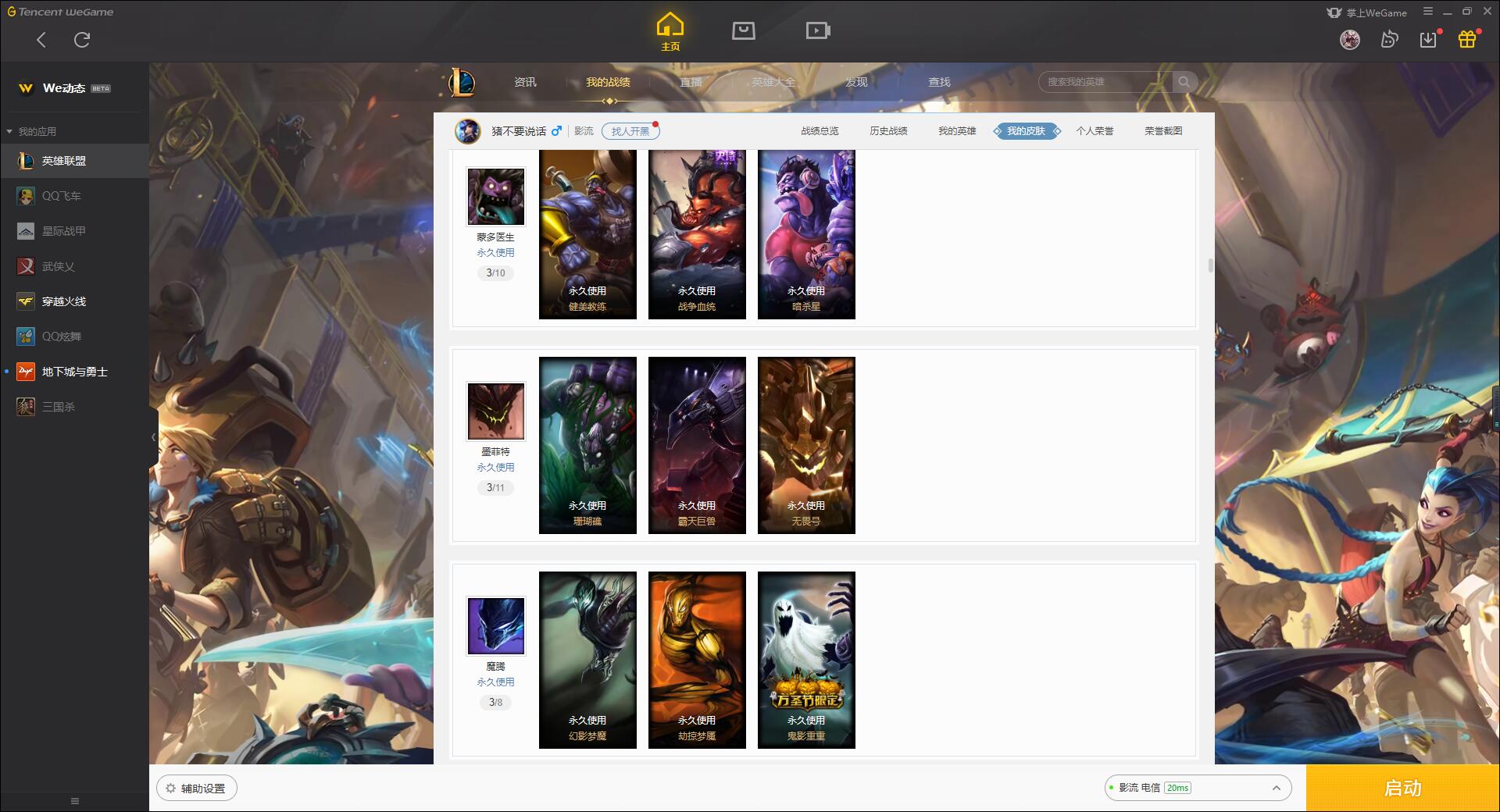Select QQ飞车 in sidebar
The height and width of the screenshot is (812, 1500).
[x=74, y=196]
